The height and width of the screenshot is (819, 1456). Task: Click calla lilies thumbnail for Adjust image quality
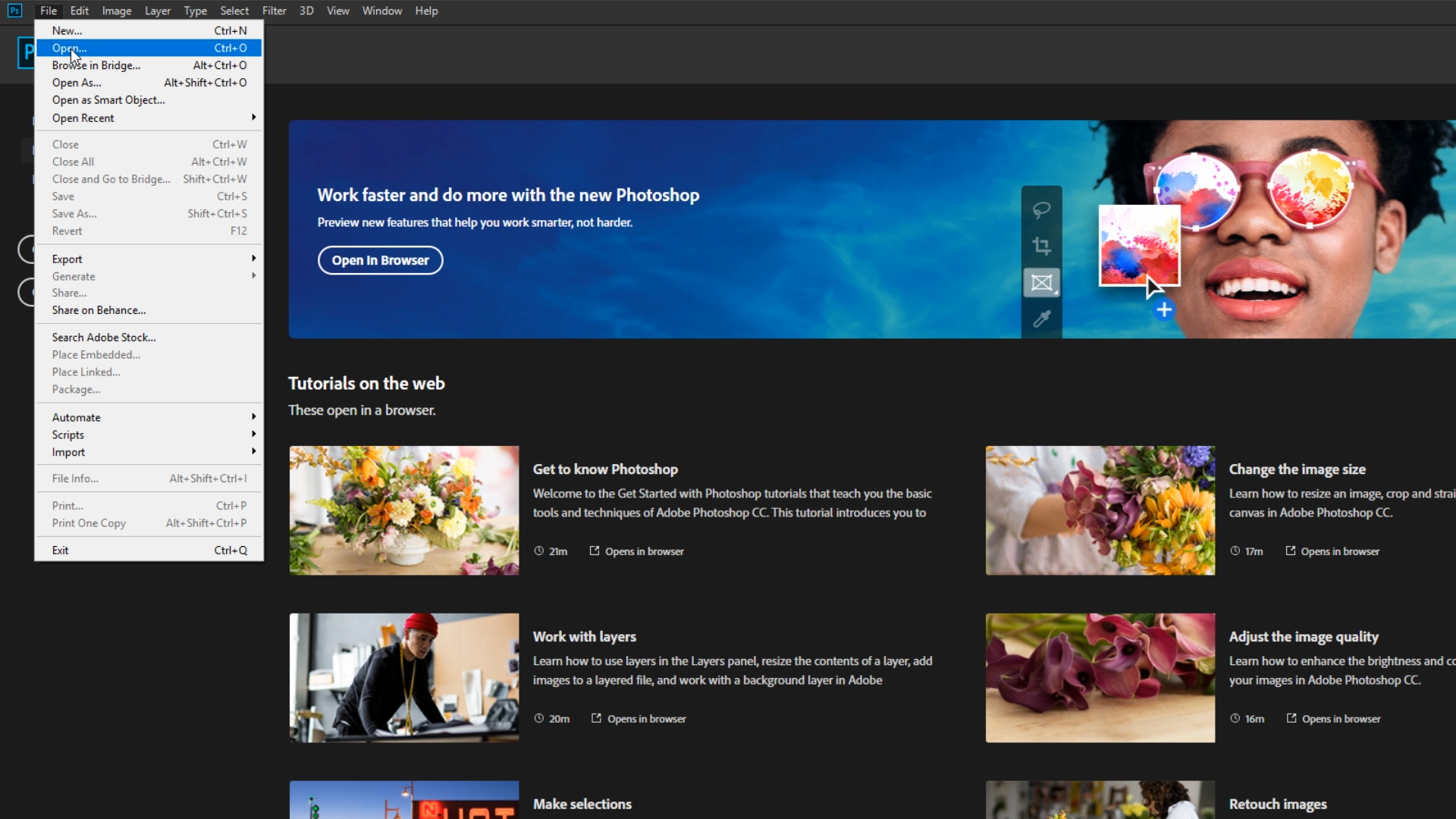pyautogui.click(x=1100, y=678)
